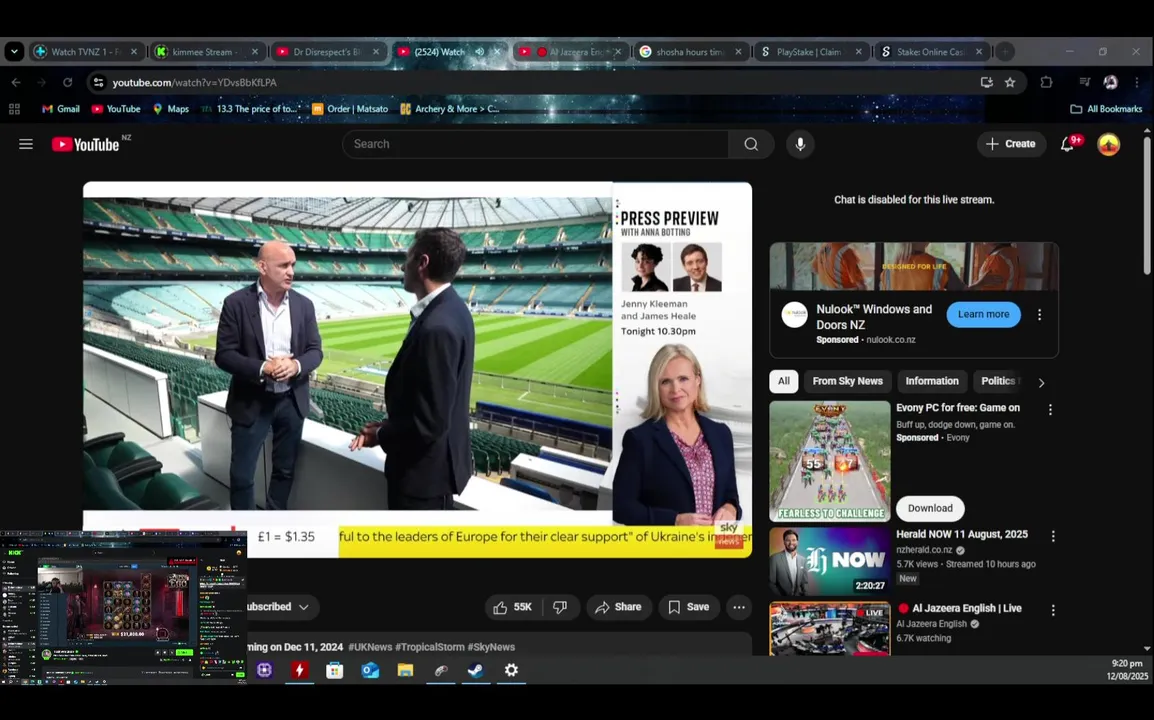Save the video to a playlist
The image size is (1154, 720).
point(689,607)
